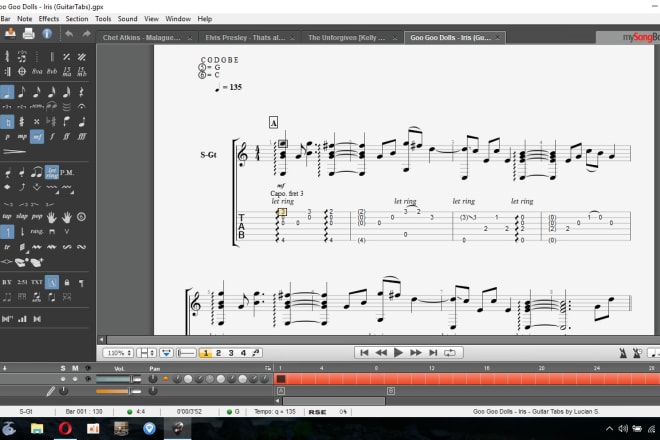The image size is (660, 440).
Task: Toggle the metronome icon
Action: click(x=623, y=353)
